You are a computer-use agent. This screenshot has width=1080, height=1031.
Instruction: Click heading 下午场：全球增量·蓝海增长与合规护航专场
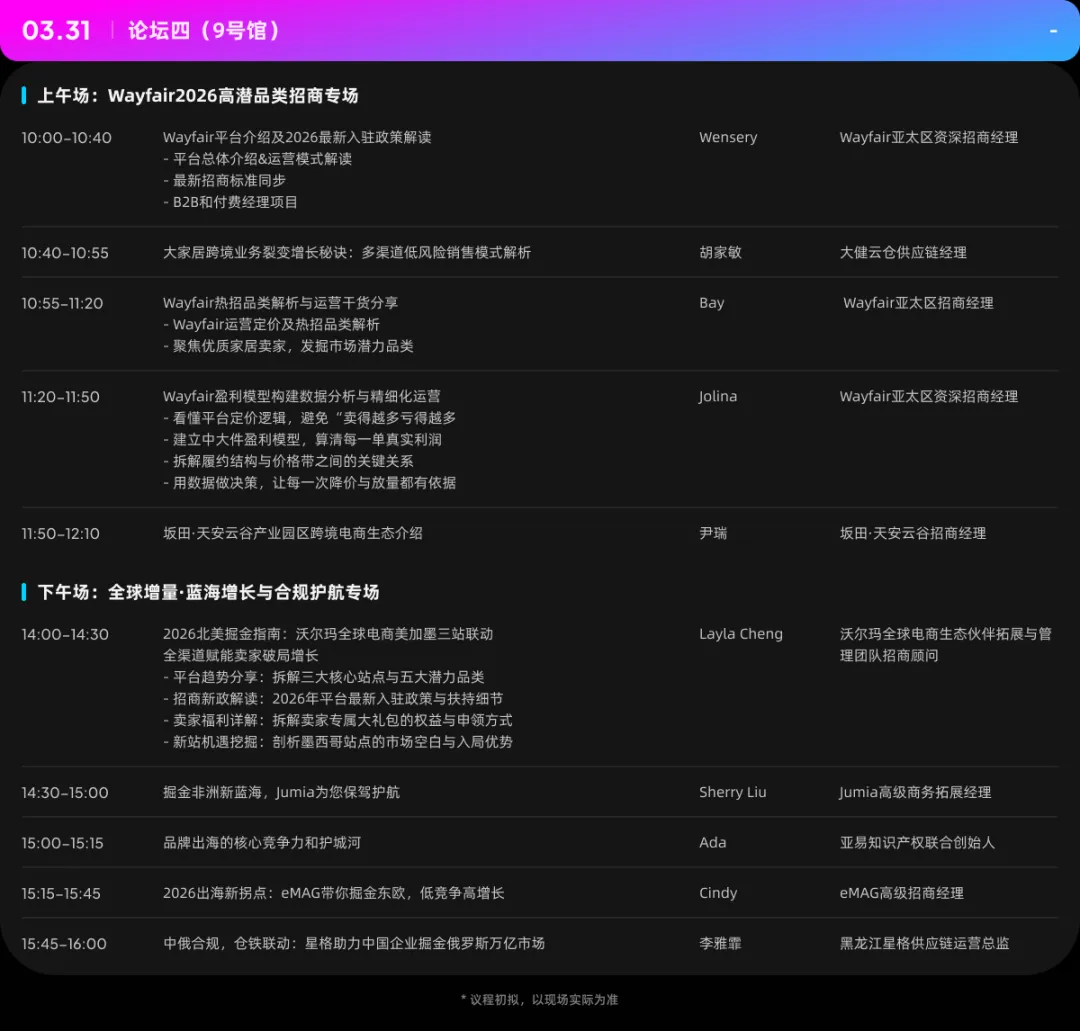click(208, 592)
